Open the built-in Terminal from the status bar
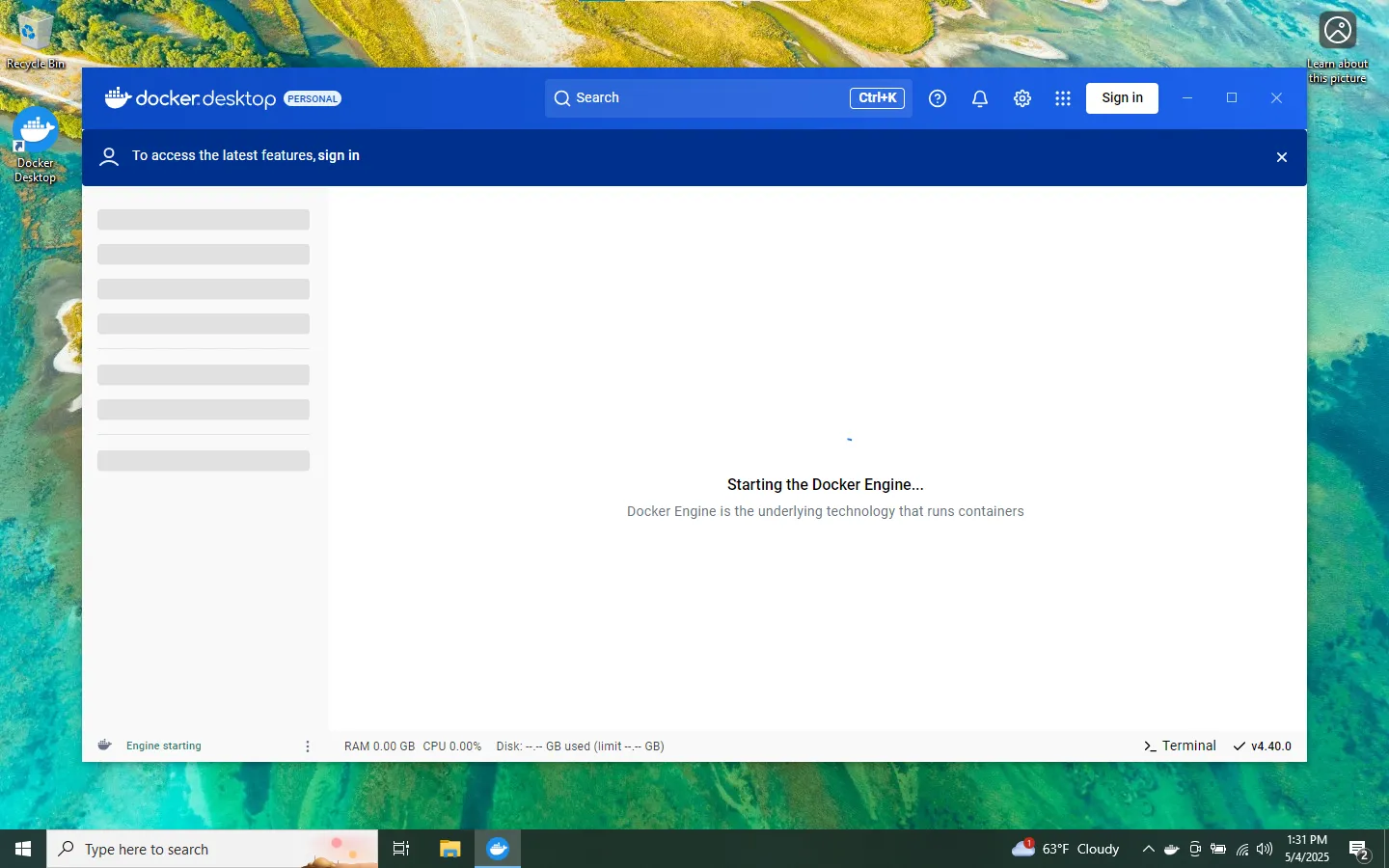This screenshot has width=1389, height=868. (1180, 746)
